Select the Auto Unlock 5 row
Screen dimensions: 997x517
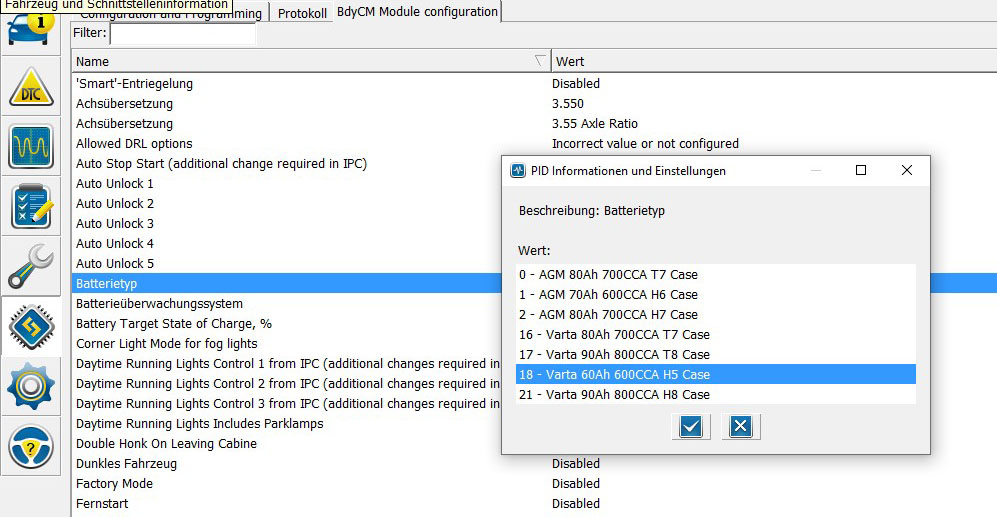click(x=286, y=263)
